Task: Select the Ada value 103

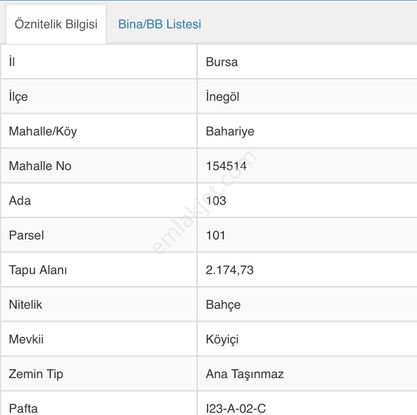Action: 216,201
